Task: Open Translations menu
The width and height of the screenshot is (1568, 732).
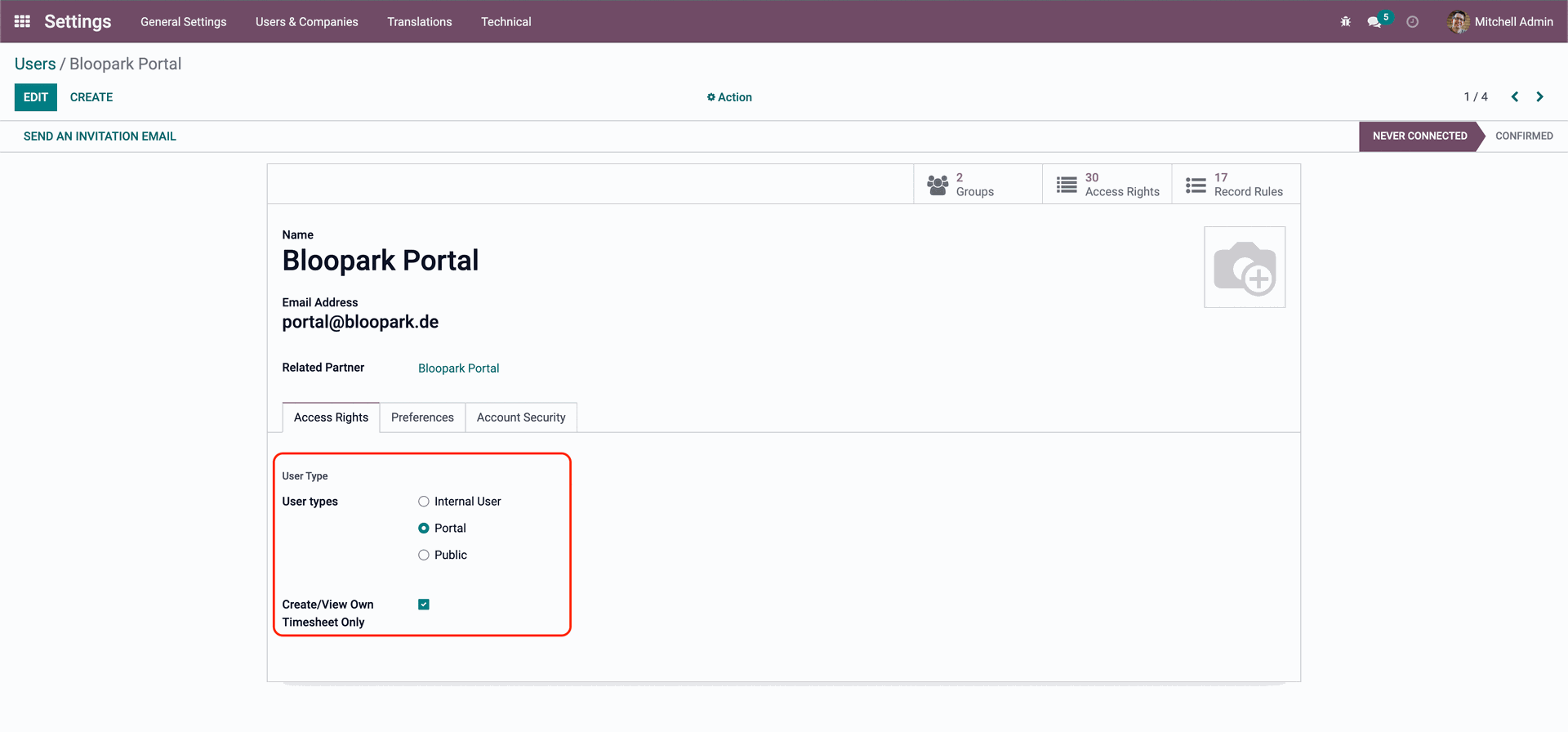Action: [x=420, y=22]
